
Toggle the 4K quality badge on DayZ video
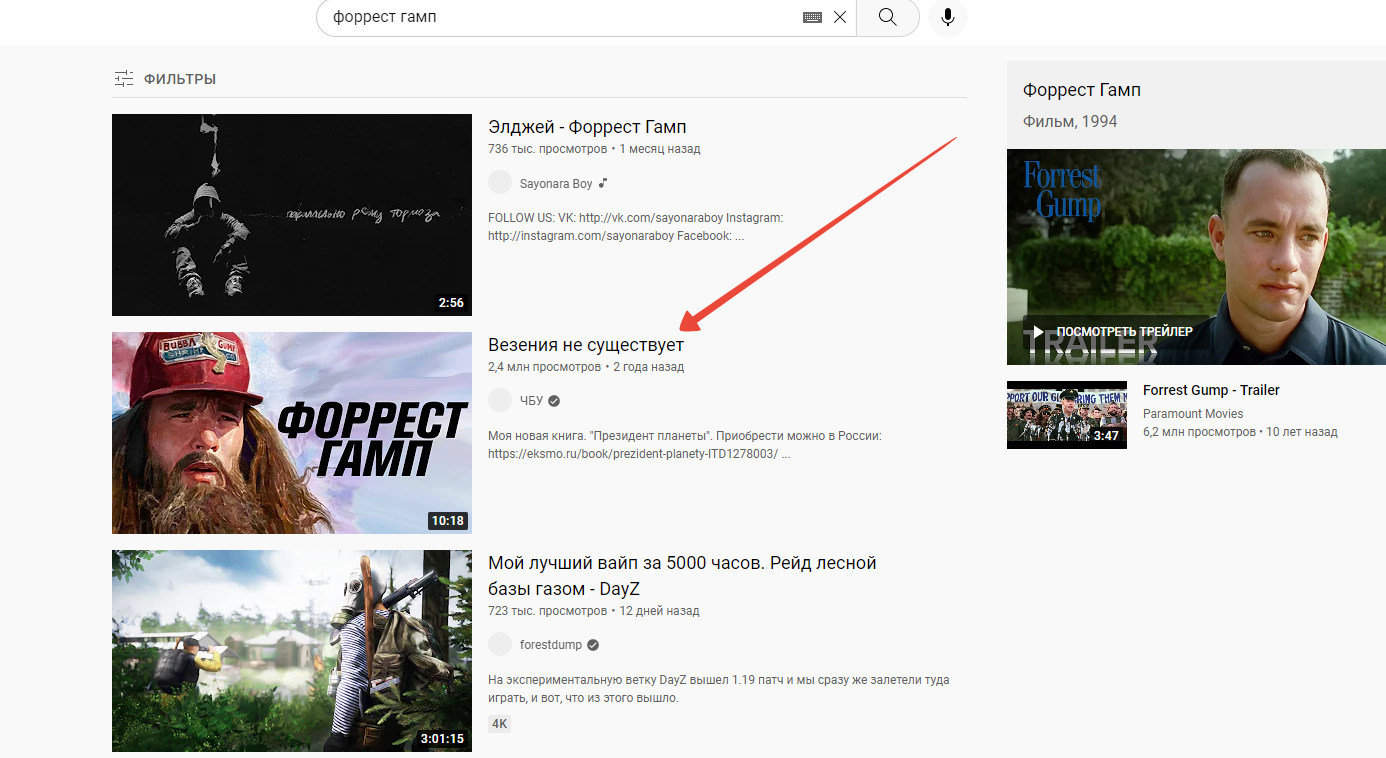coord(499,723)
